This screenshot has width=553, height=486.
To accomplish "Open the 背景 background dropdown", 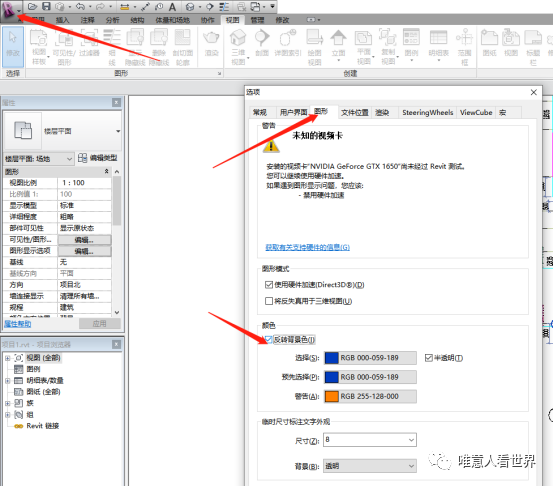I will pos(370,466).
